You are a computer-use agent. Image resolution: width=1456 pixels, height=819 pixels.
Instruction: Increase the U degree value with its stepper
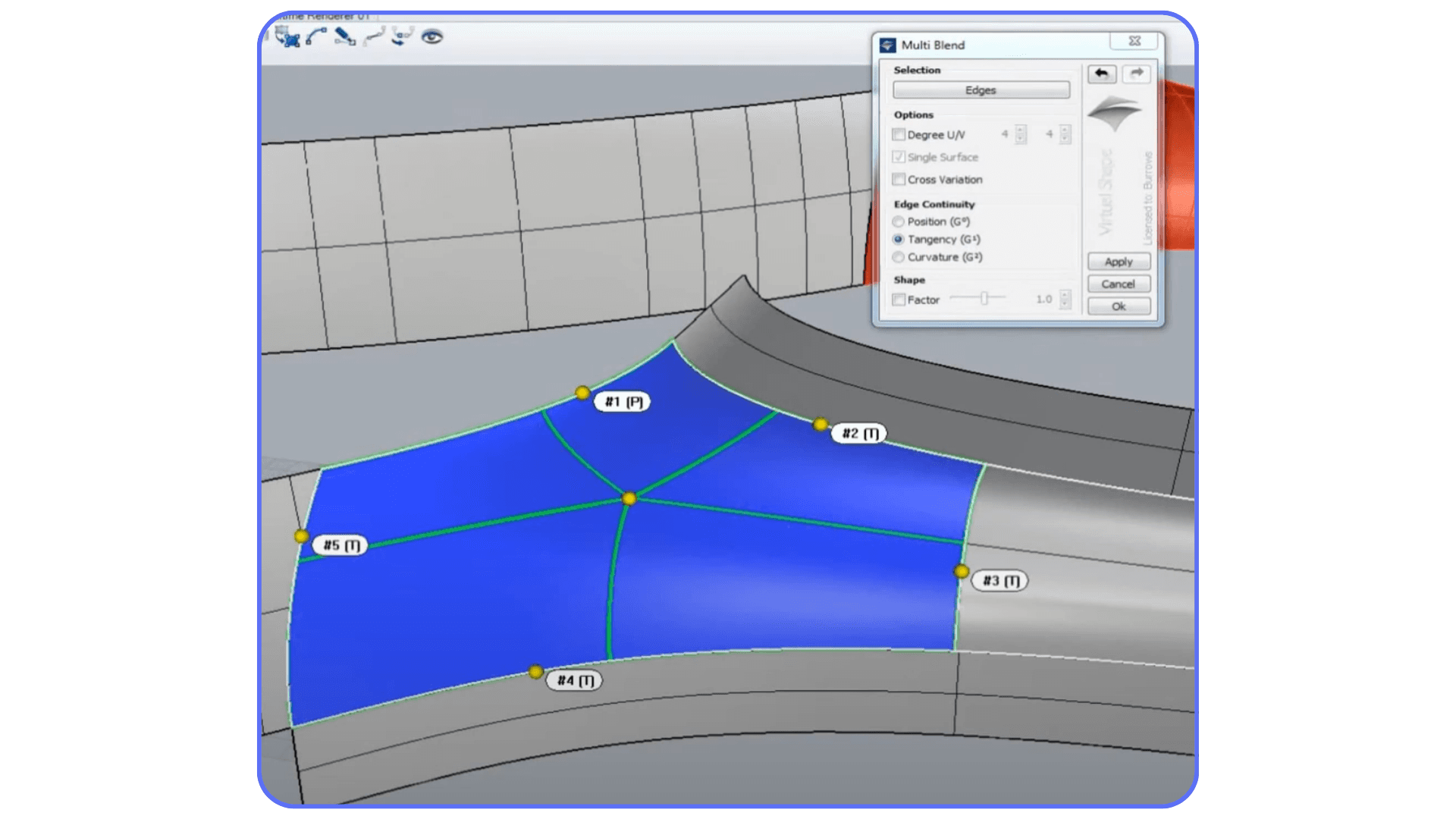1021,130
